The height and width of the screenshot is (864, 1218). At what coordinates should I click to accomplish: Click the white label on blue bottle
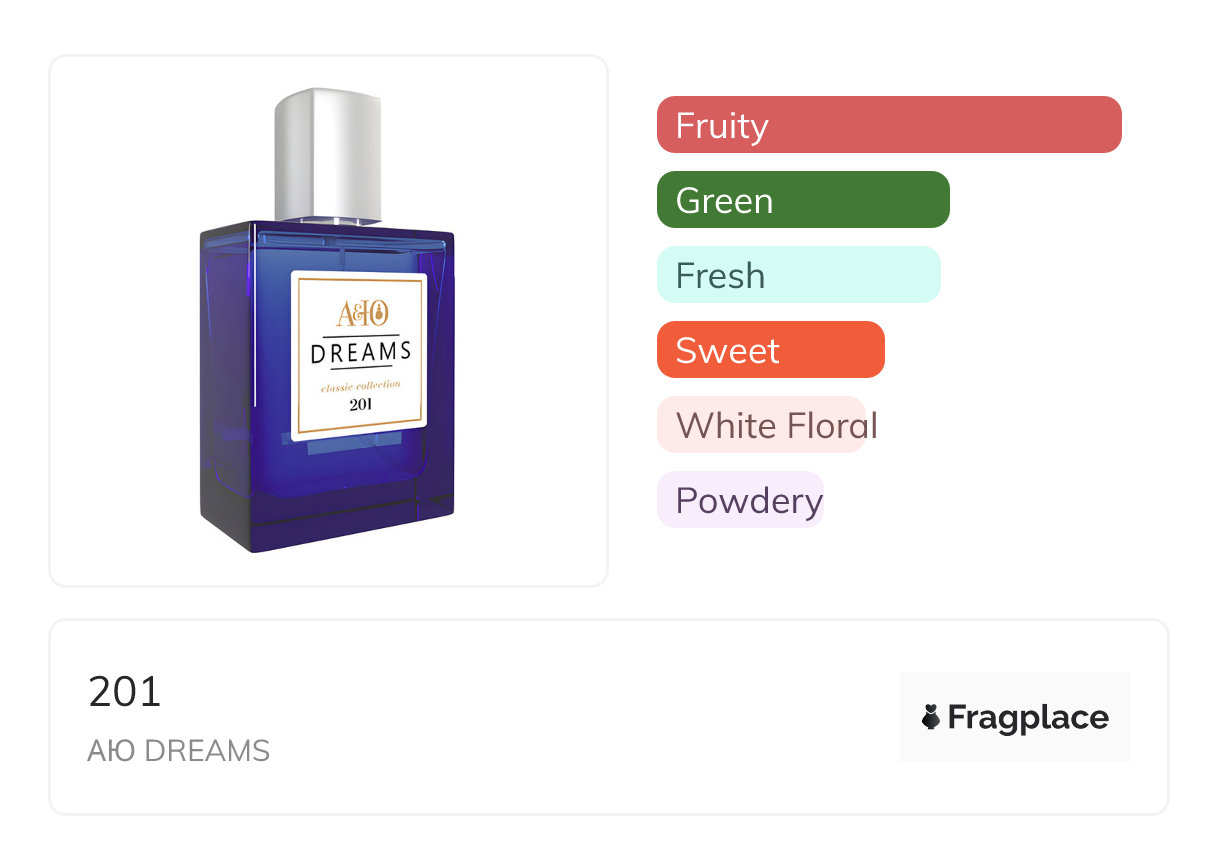point(360,356)
